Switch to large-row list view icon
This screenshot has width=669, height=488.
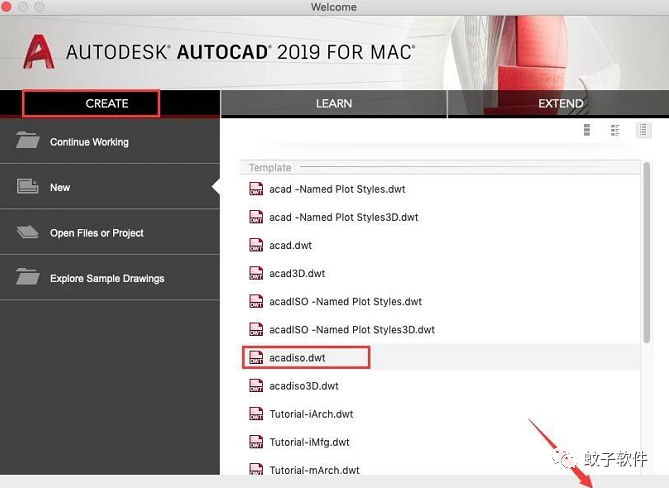click(587, 130)
